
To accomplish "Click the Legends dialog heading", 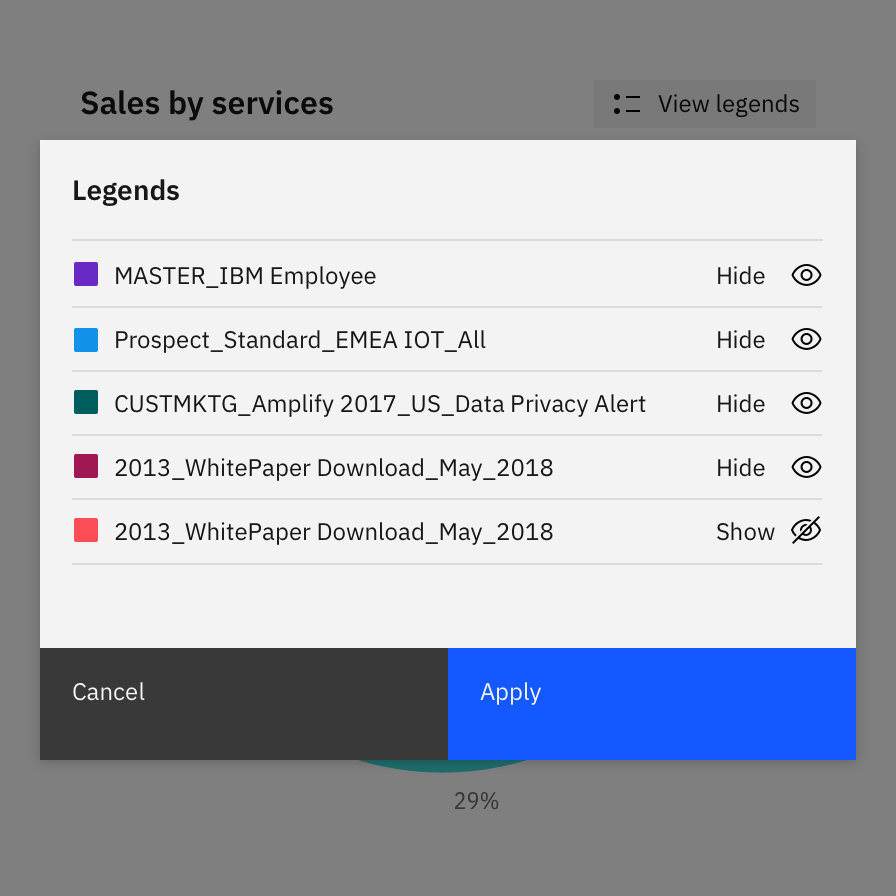I will 126,191.
